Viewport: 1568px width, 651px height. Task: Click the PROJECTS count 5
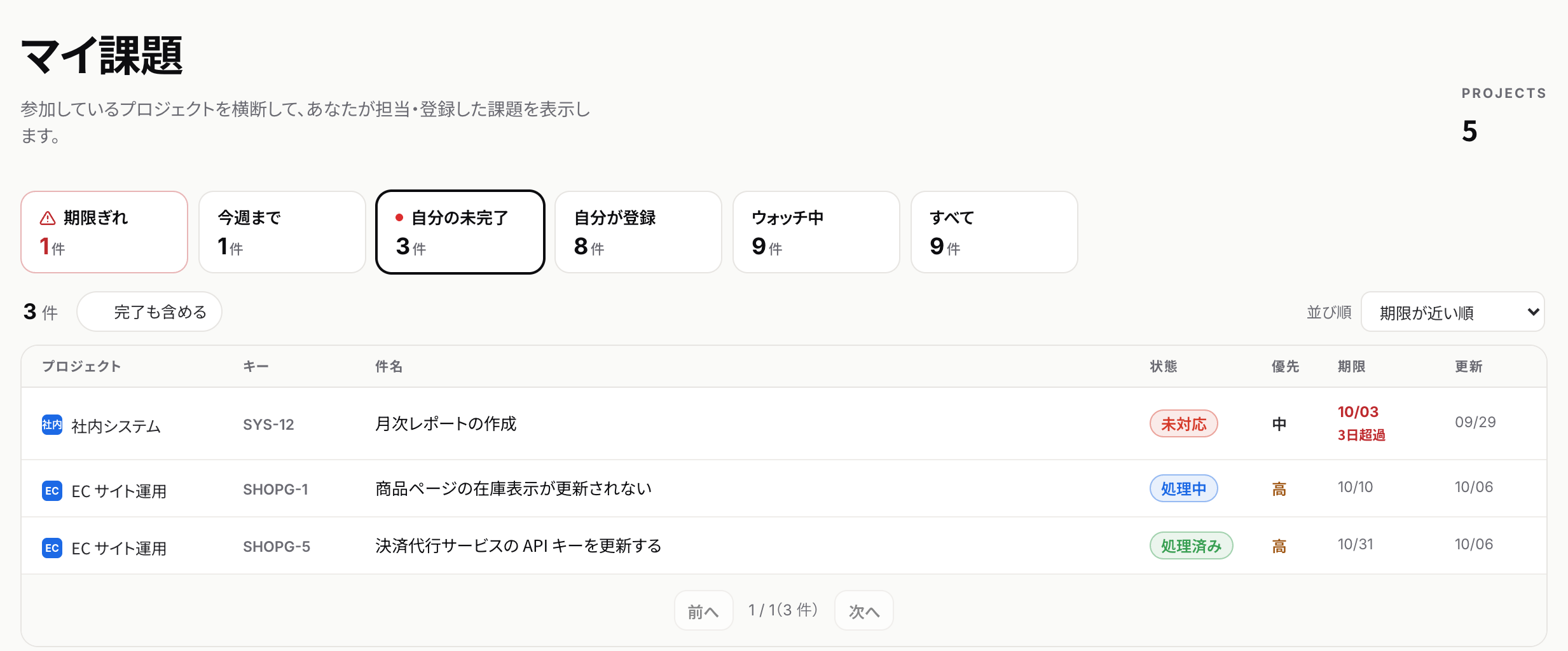coord(1469,131)
